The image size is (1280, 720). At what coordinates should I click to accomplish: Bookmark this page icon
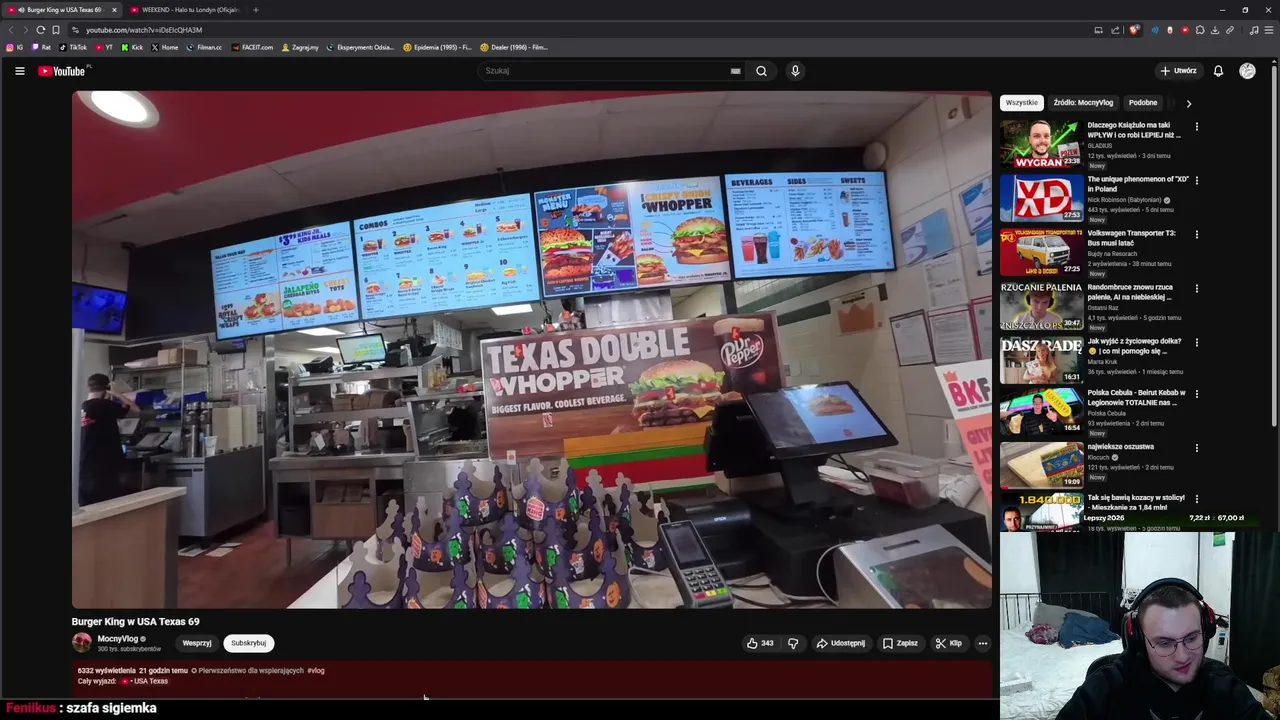coord(56,30)
